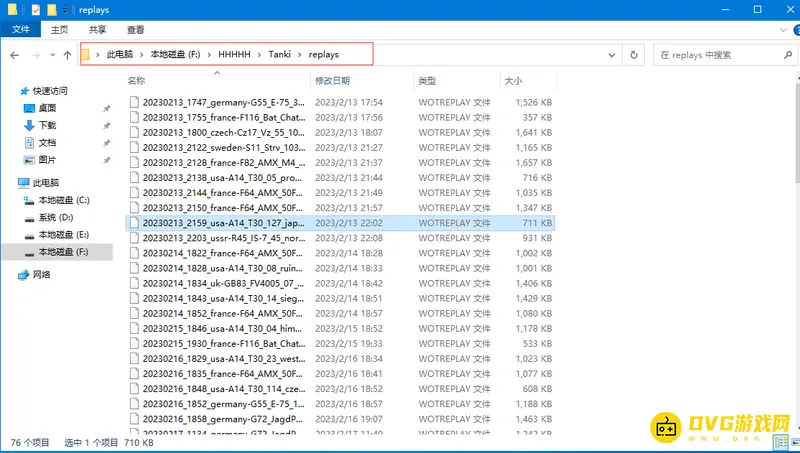800x453 pixels.
Task: Click icon of 20230214_1852_france-F64 file
Action: [x=134, y=313]
